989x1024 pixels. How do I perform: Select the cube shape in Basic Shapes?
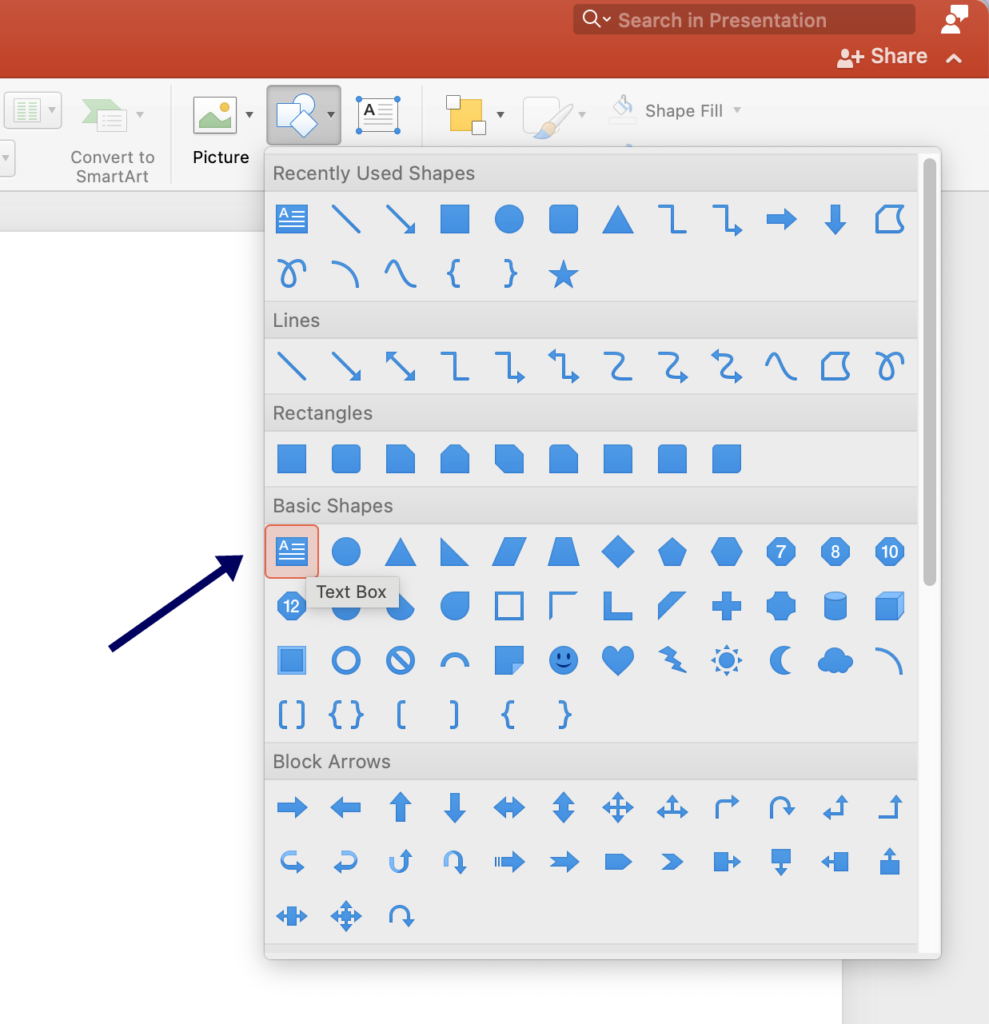point(889,606)
